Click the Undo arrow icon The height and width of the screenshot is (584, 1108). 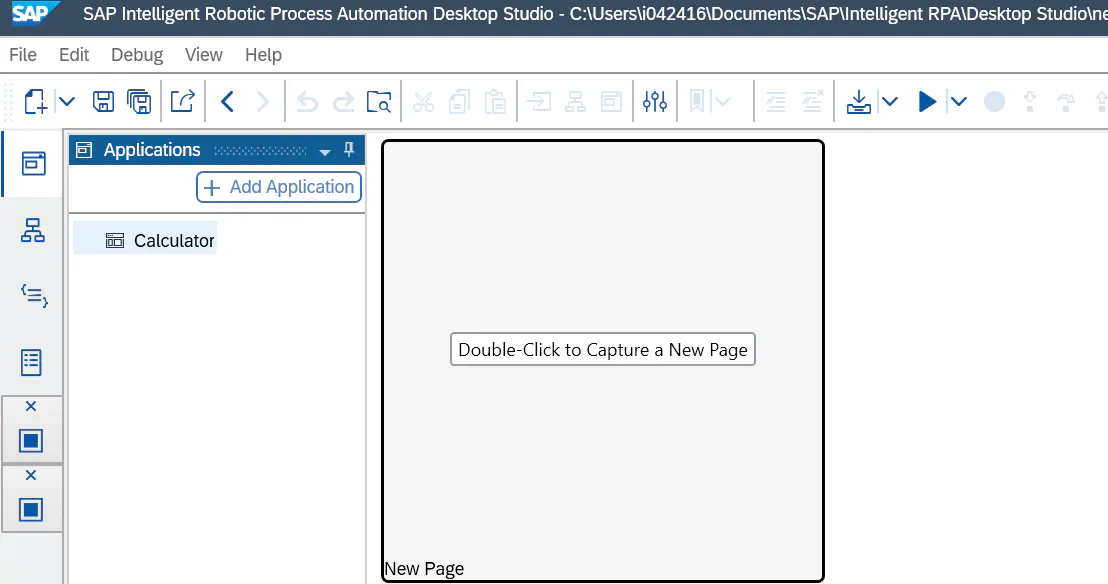click(x=307, y=102)
